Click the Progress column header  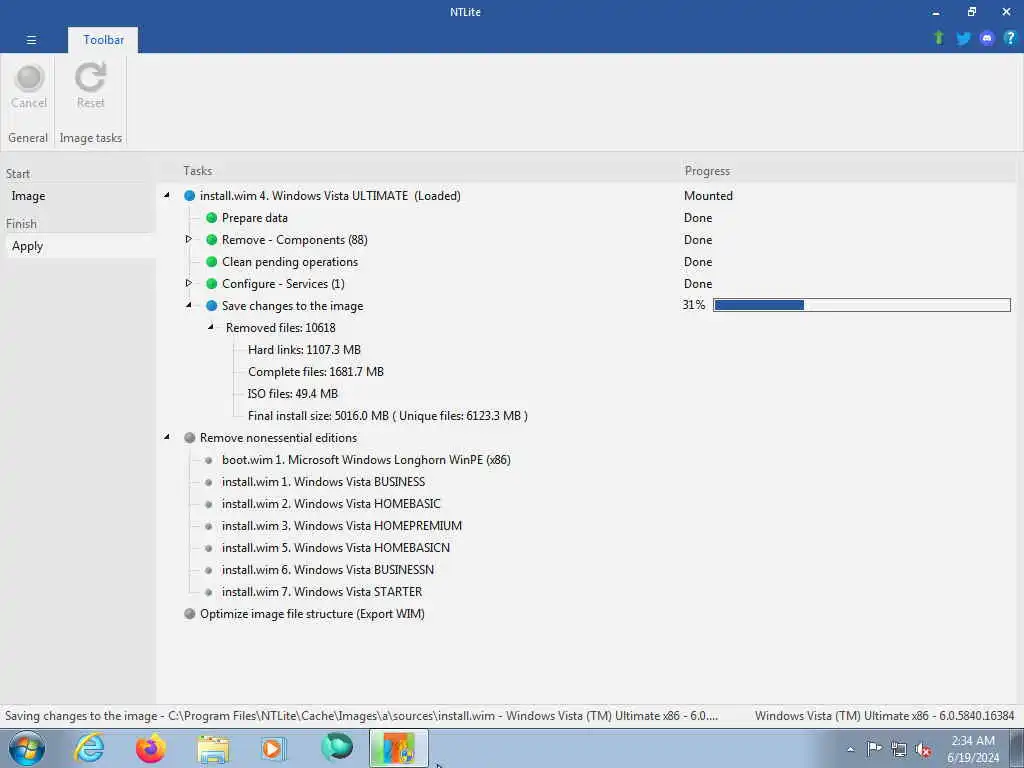pyautogui.click(x=707, y=170)
